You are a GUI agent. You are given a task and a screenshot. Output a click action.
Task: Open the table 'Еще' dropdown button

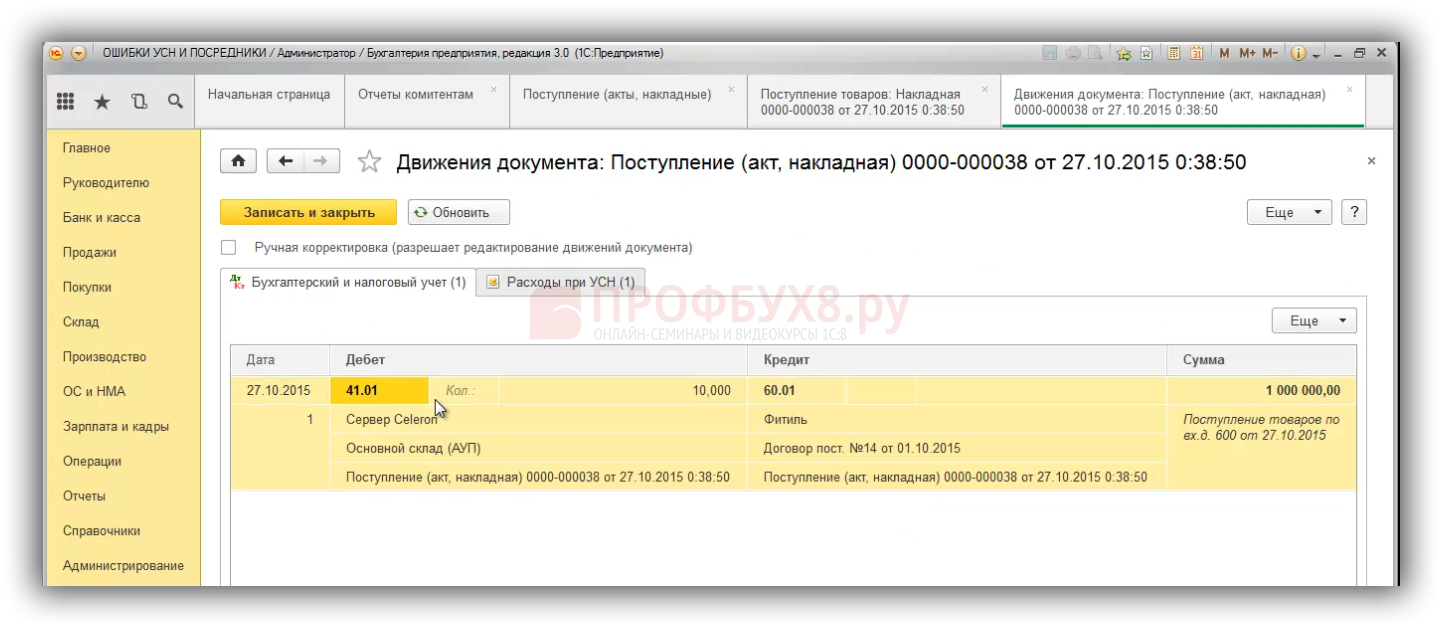1314,321
